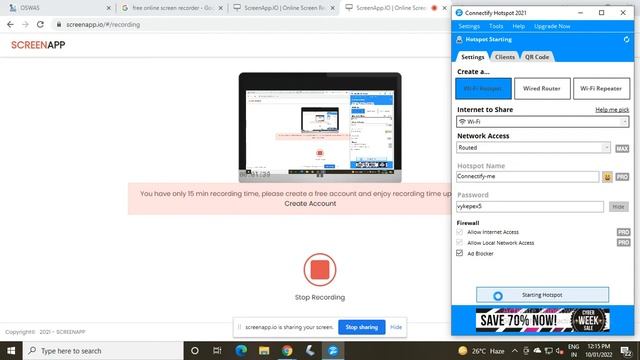Show hidden system tray icons

click(x=515, y=351)
